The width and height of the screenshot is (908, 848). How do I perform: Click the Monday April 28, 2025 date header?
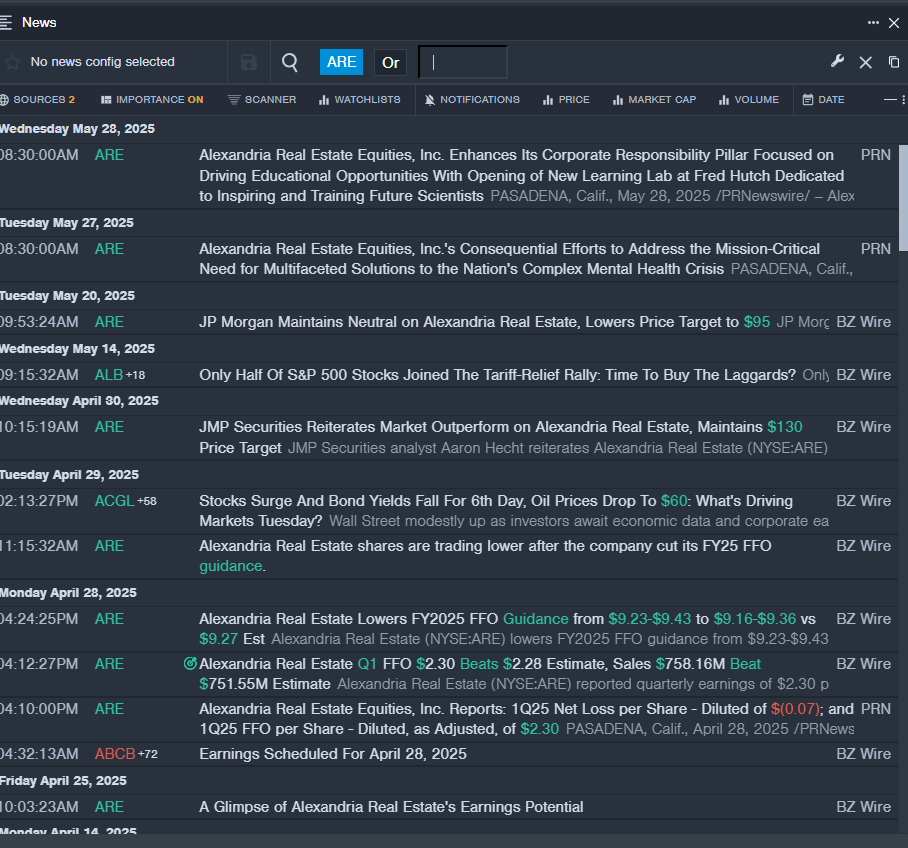68,593
